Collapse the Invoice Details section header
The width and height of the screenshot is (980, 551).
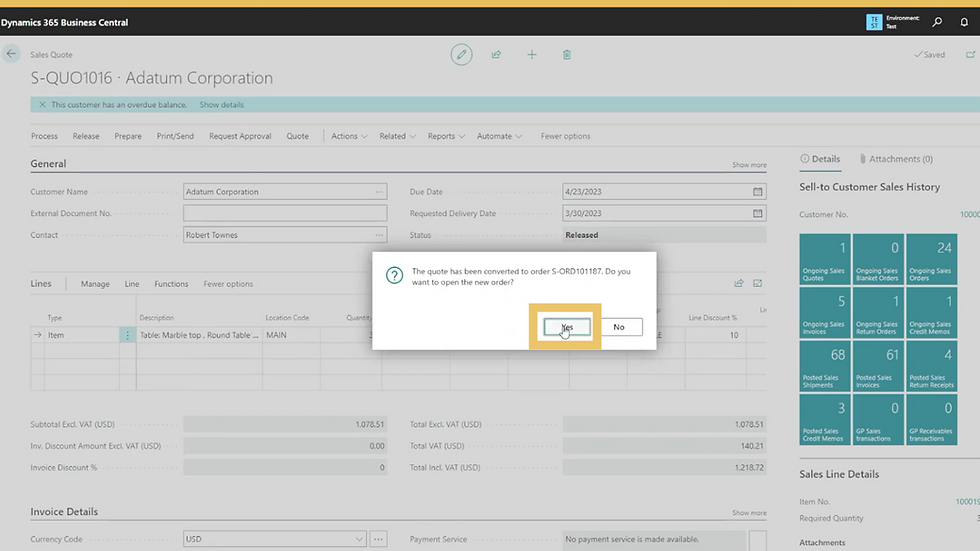point(64,512)
